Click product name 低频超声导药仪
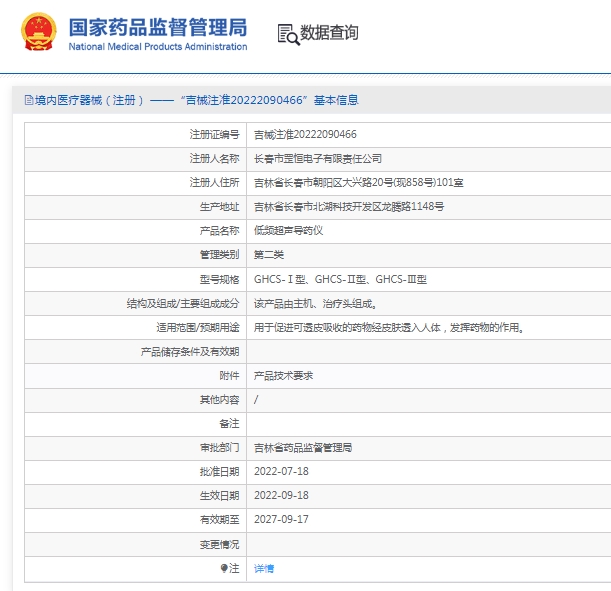 [288, 231]
